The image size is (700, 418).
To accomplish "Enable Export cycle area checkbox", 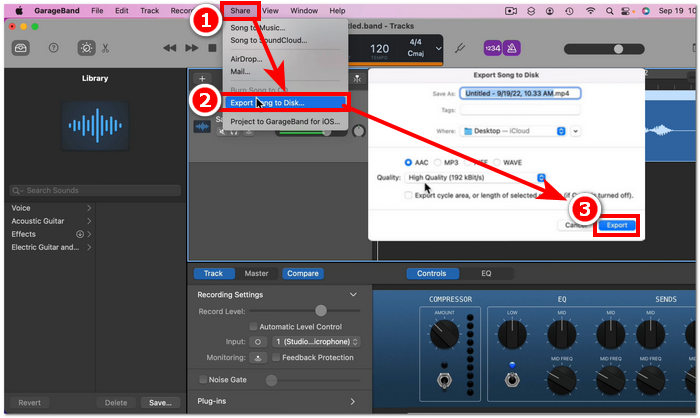I will (408, 195).
